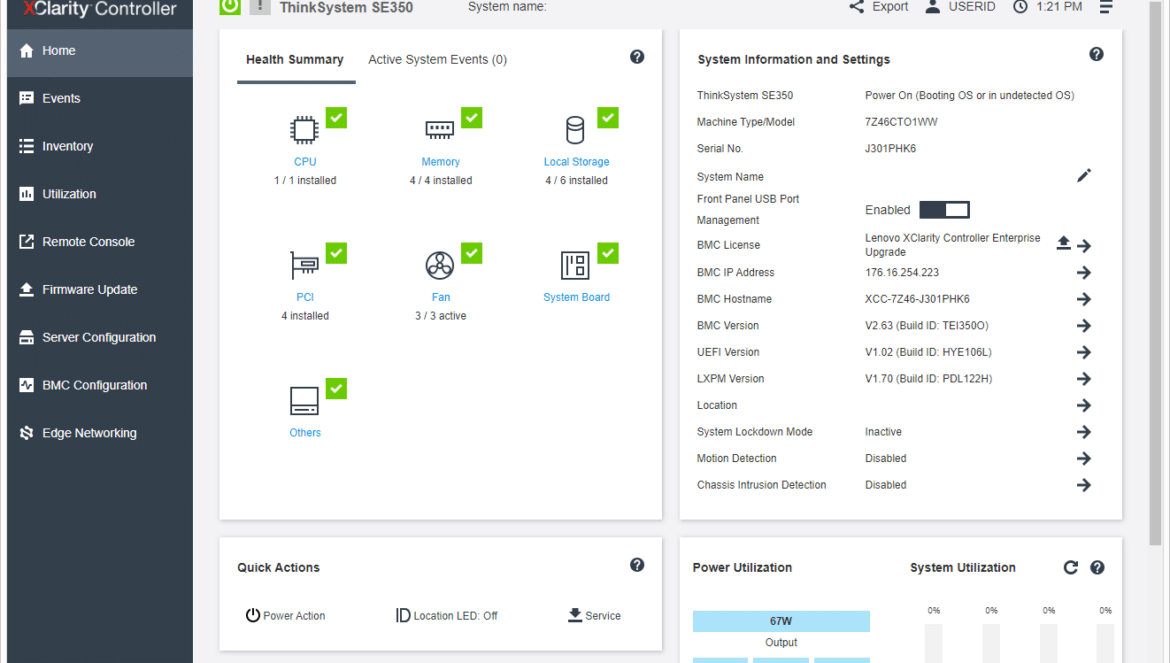Open Edge Networking section
Viewport: 1170px width, 663px height.
pyautogui.click(x=100, y=433)
